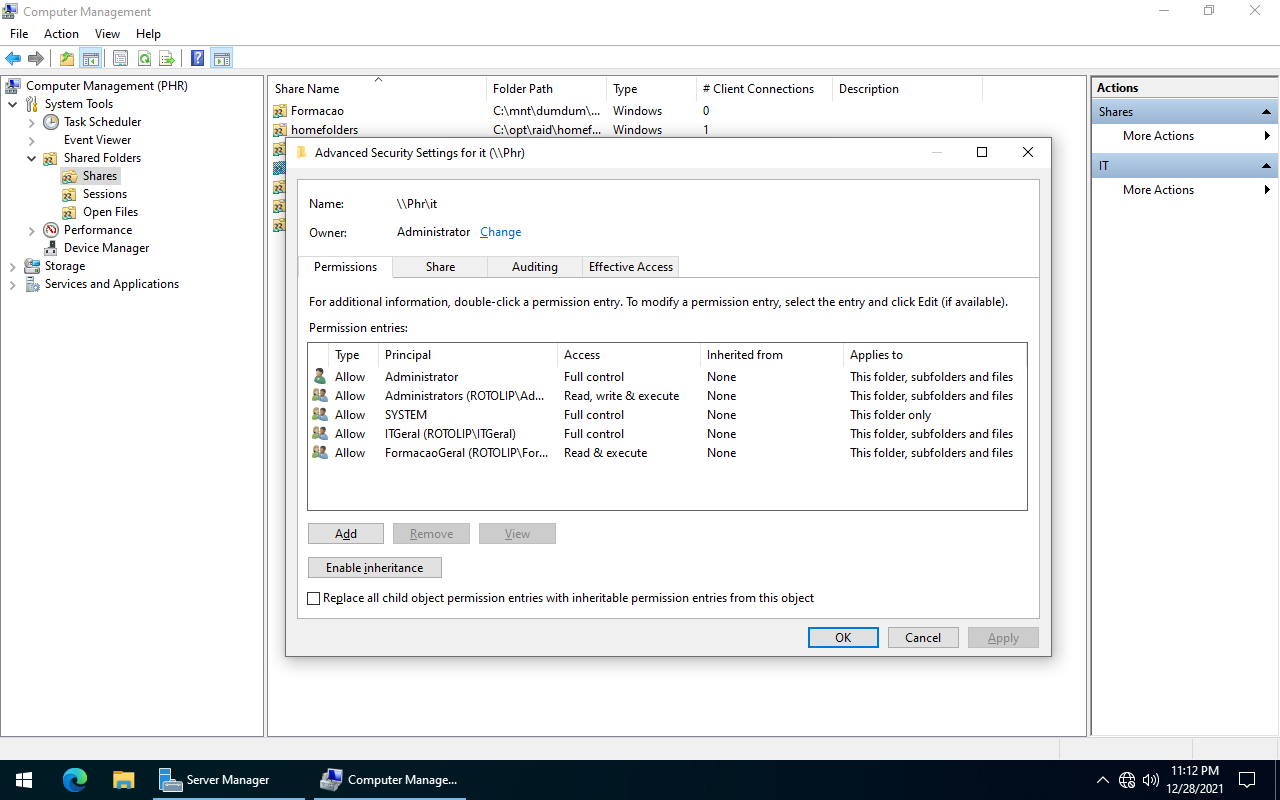Click the Change owner link

point(500,232)
